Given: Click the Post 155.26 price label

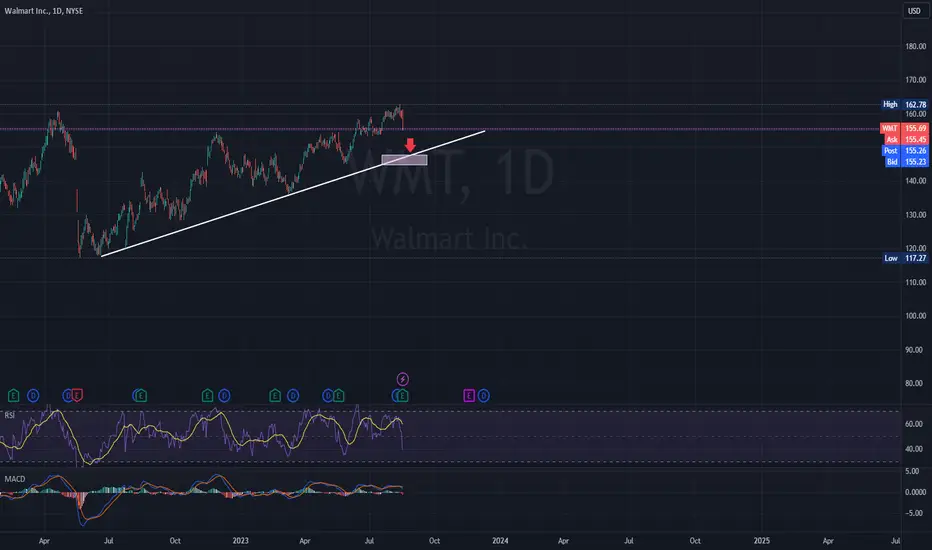Looking at the screenshot, I should coord(905,150).
